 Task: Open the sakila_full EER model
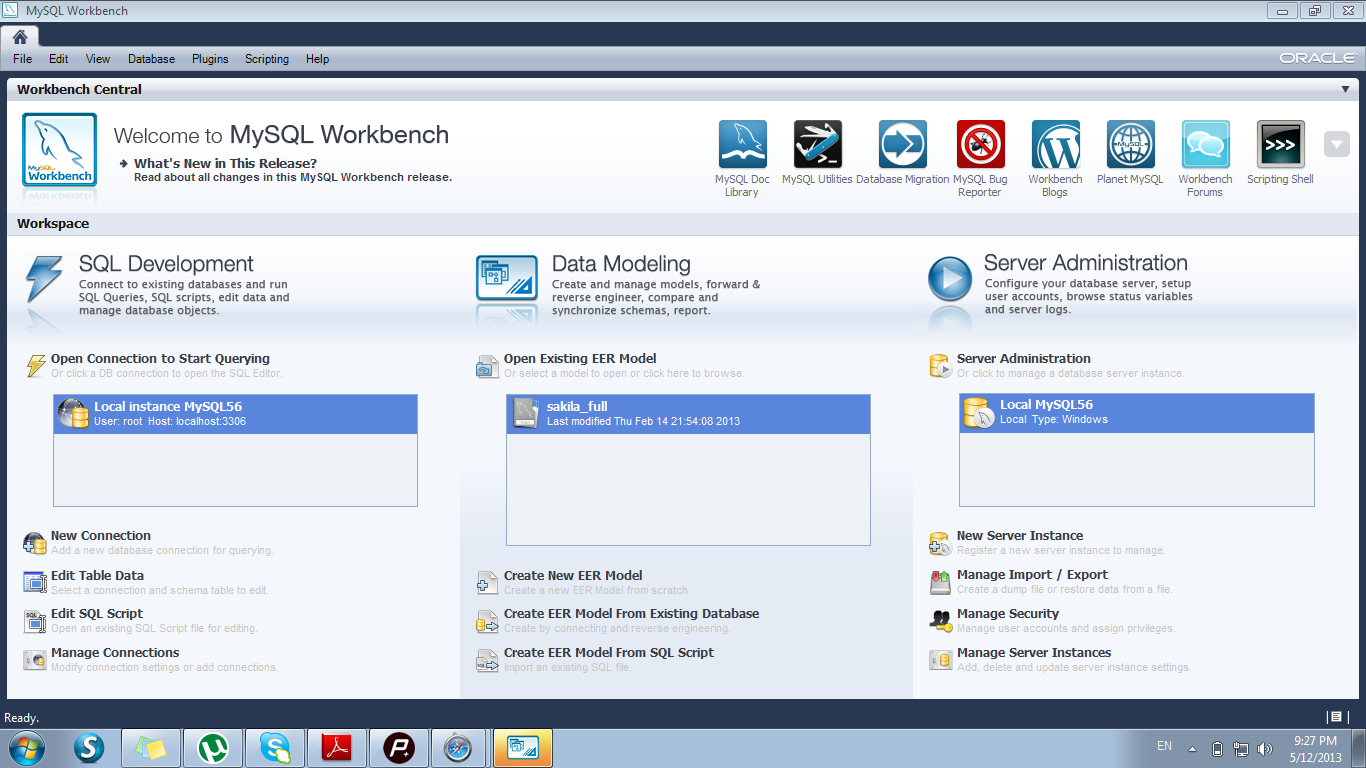688,413
